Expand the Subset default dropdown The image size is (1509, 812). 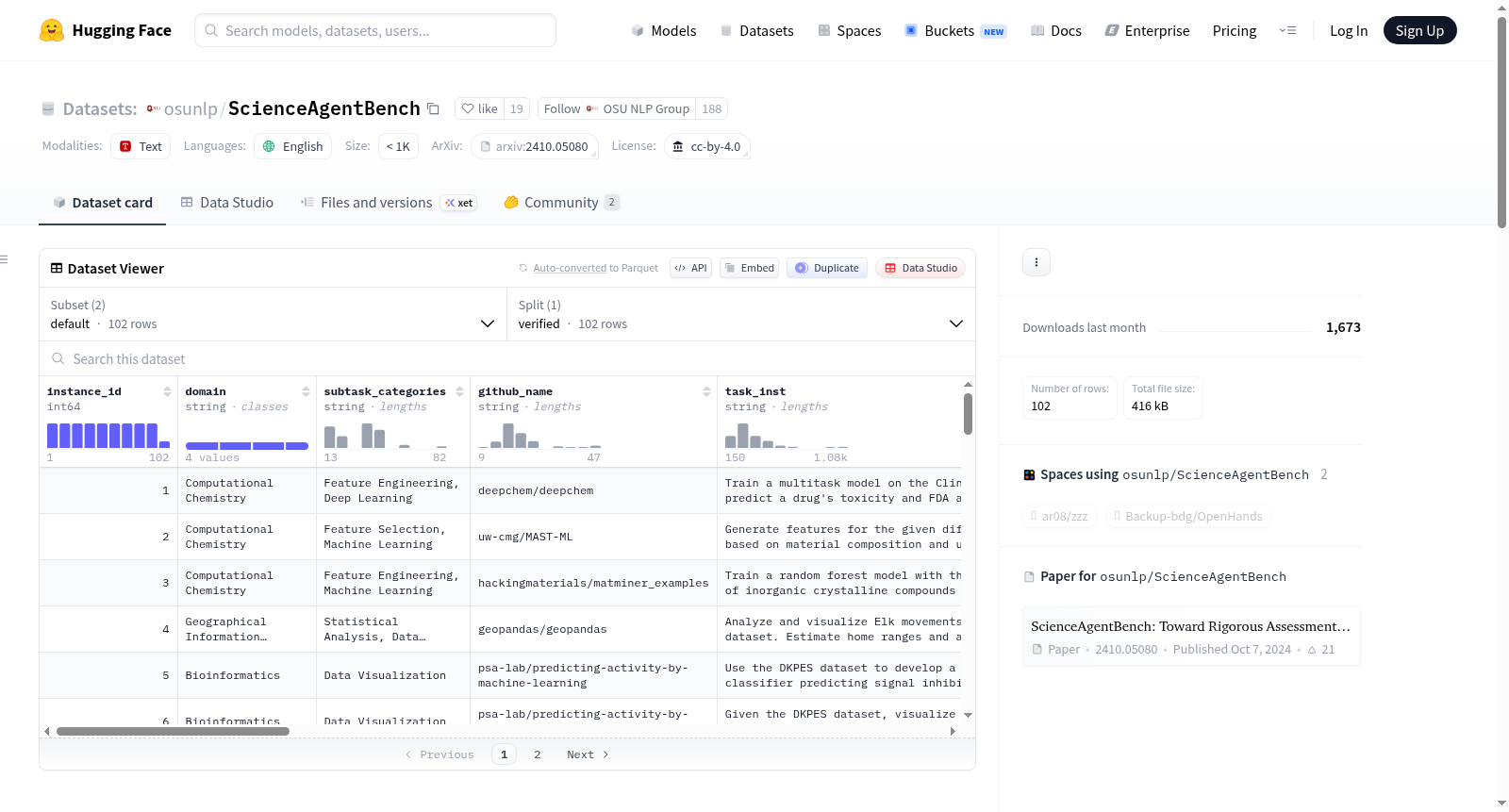click(274, 314)
